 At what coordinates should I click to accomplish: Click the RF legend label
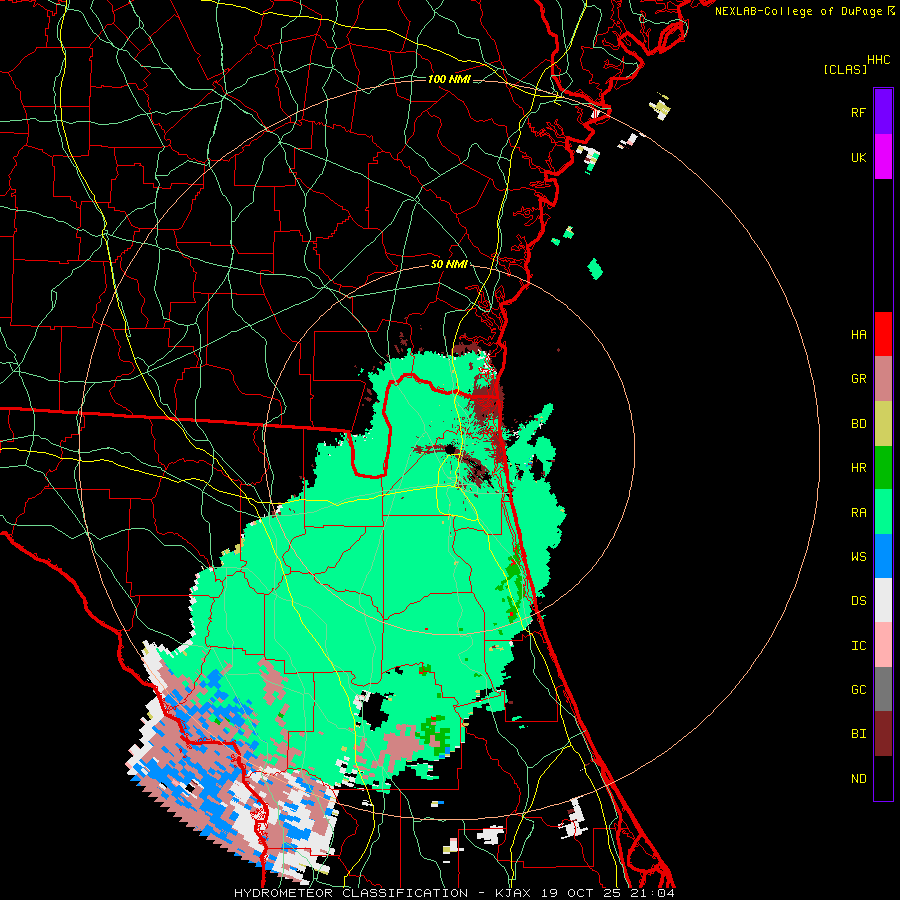(x=858, y=112)
